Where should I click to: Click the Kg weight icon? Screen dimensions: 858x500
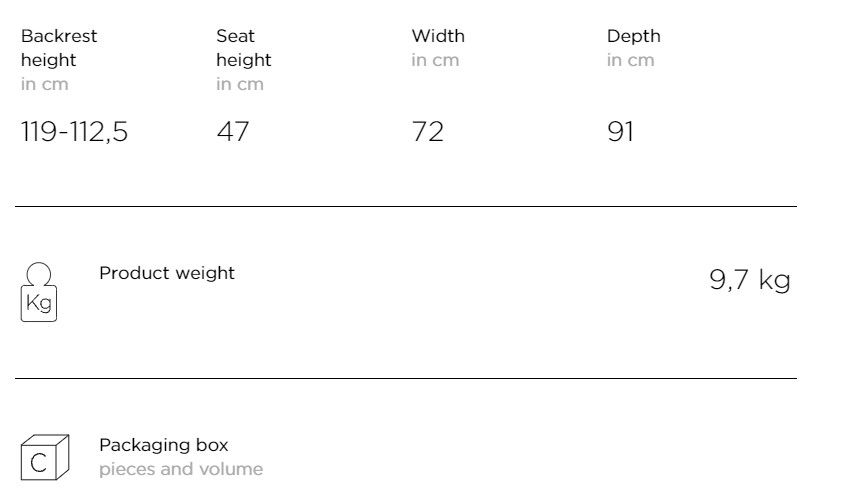(39, 292)
